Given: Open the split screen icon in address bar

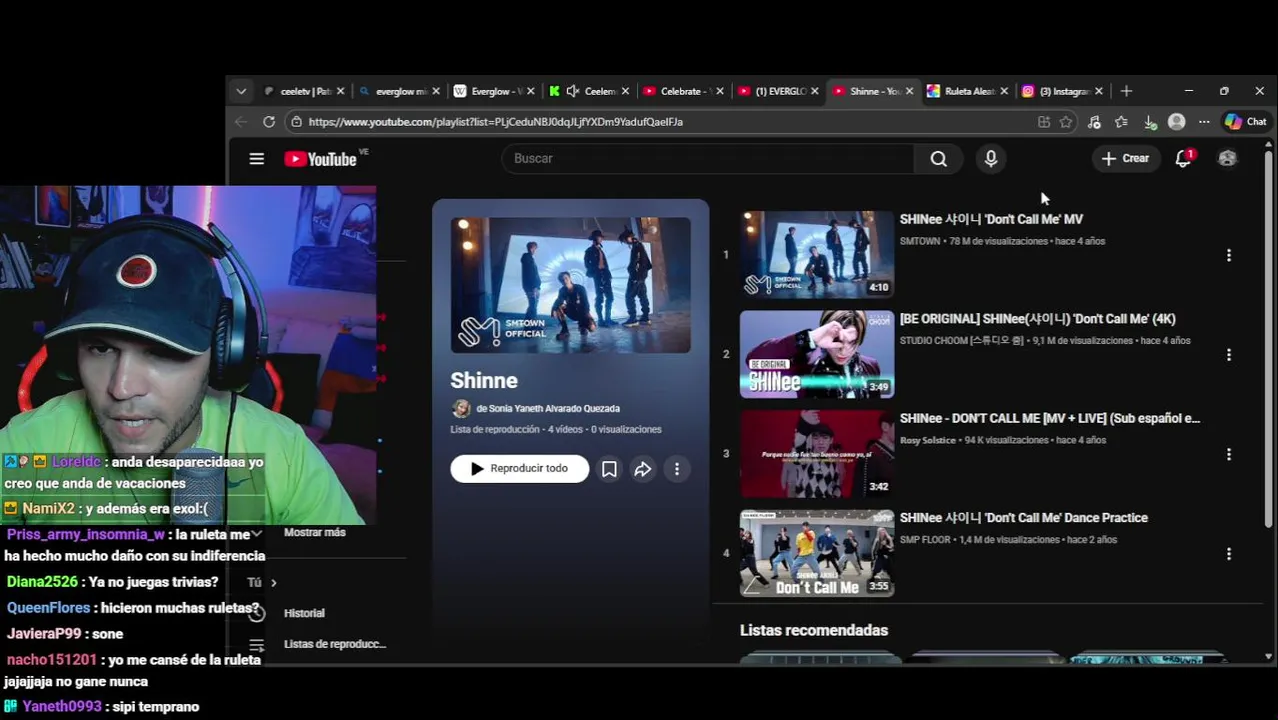Looking at the screenshot, I should pos(1044,121).
